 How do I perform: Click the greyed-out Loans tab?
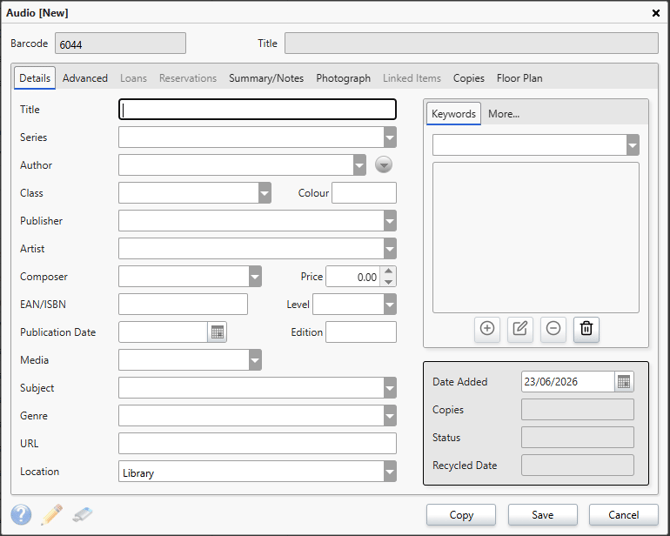pos(133,78)
